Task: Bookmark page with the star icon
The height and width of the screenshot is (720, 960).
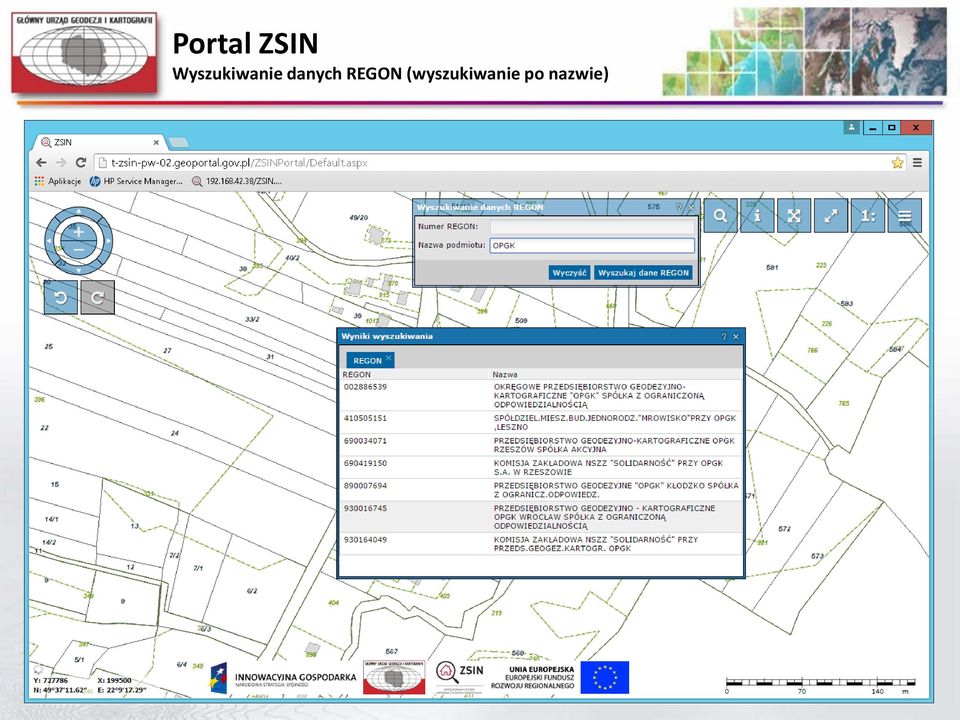Action: tap(898, 163)
